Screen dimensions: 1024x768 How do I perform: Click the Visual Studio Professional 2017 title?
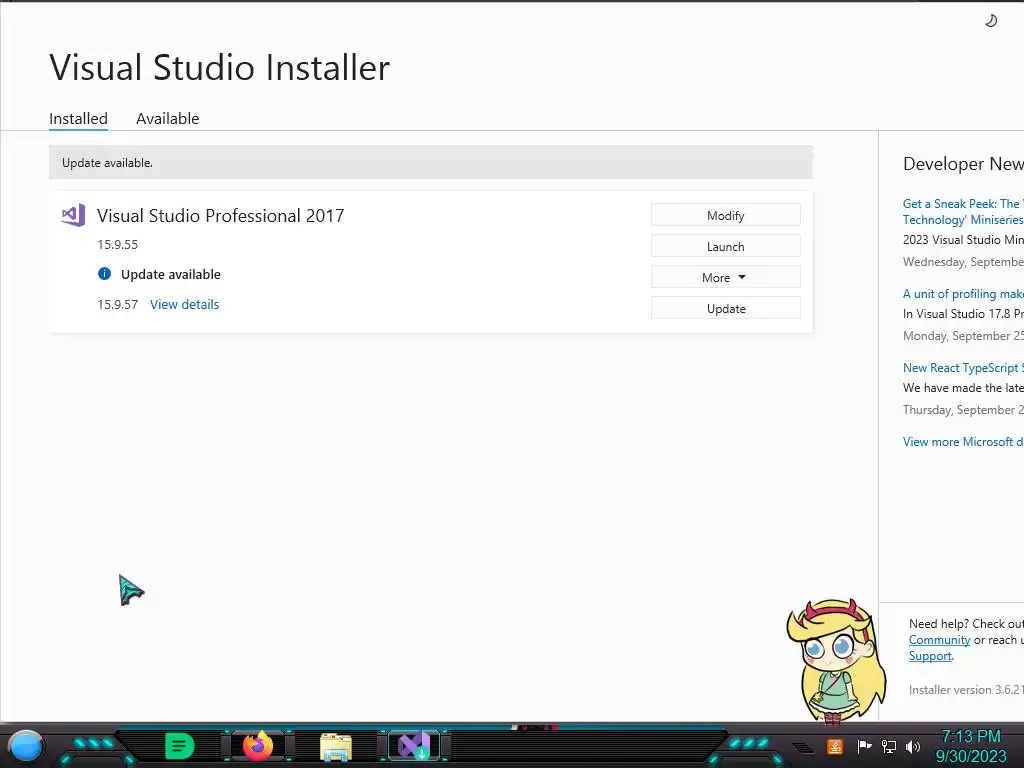220,216
